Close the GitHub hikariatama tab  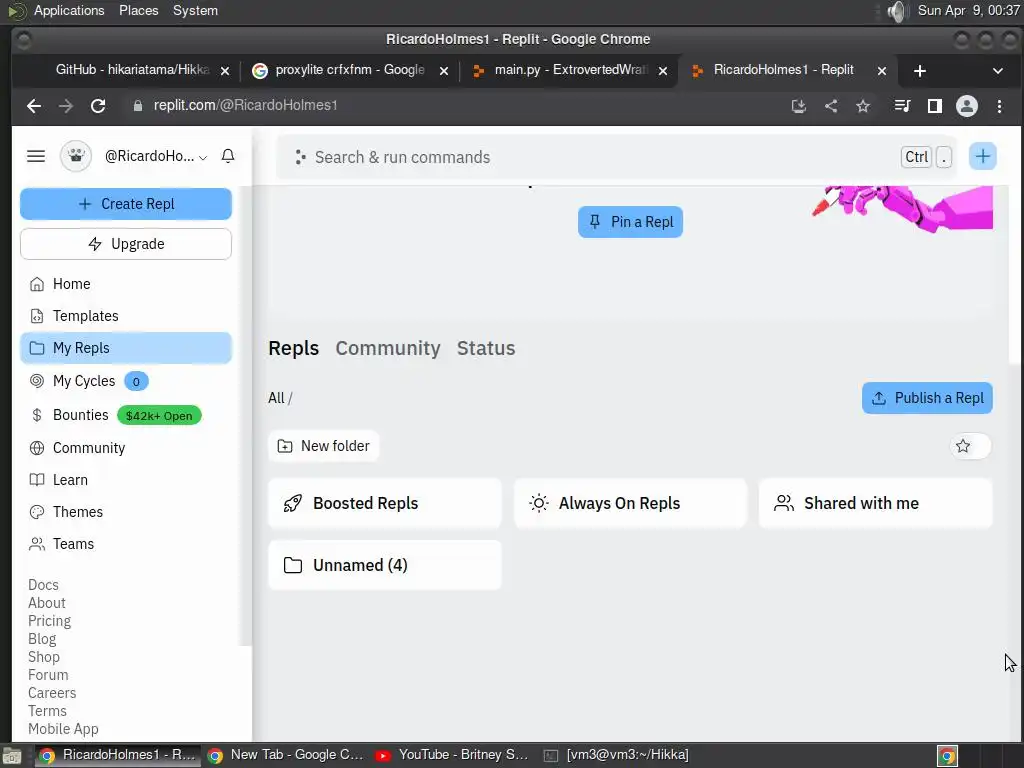click(x=225, y=71)
